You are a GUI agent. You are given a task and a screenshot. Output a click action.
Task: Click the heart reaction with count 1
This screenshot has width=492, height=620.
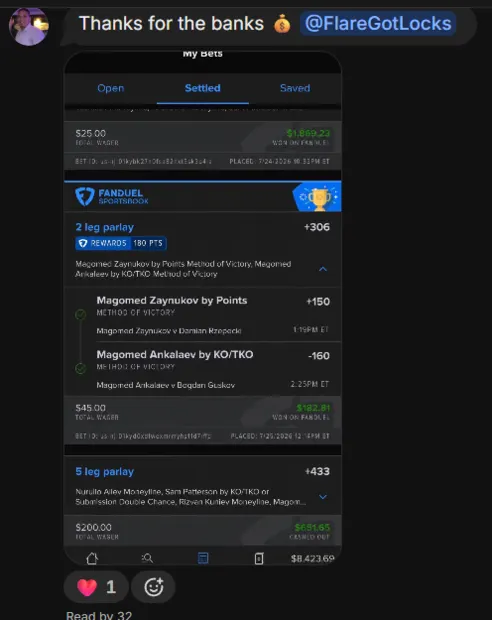coord(96,587)
